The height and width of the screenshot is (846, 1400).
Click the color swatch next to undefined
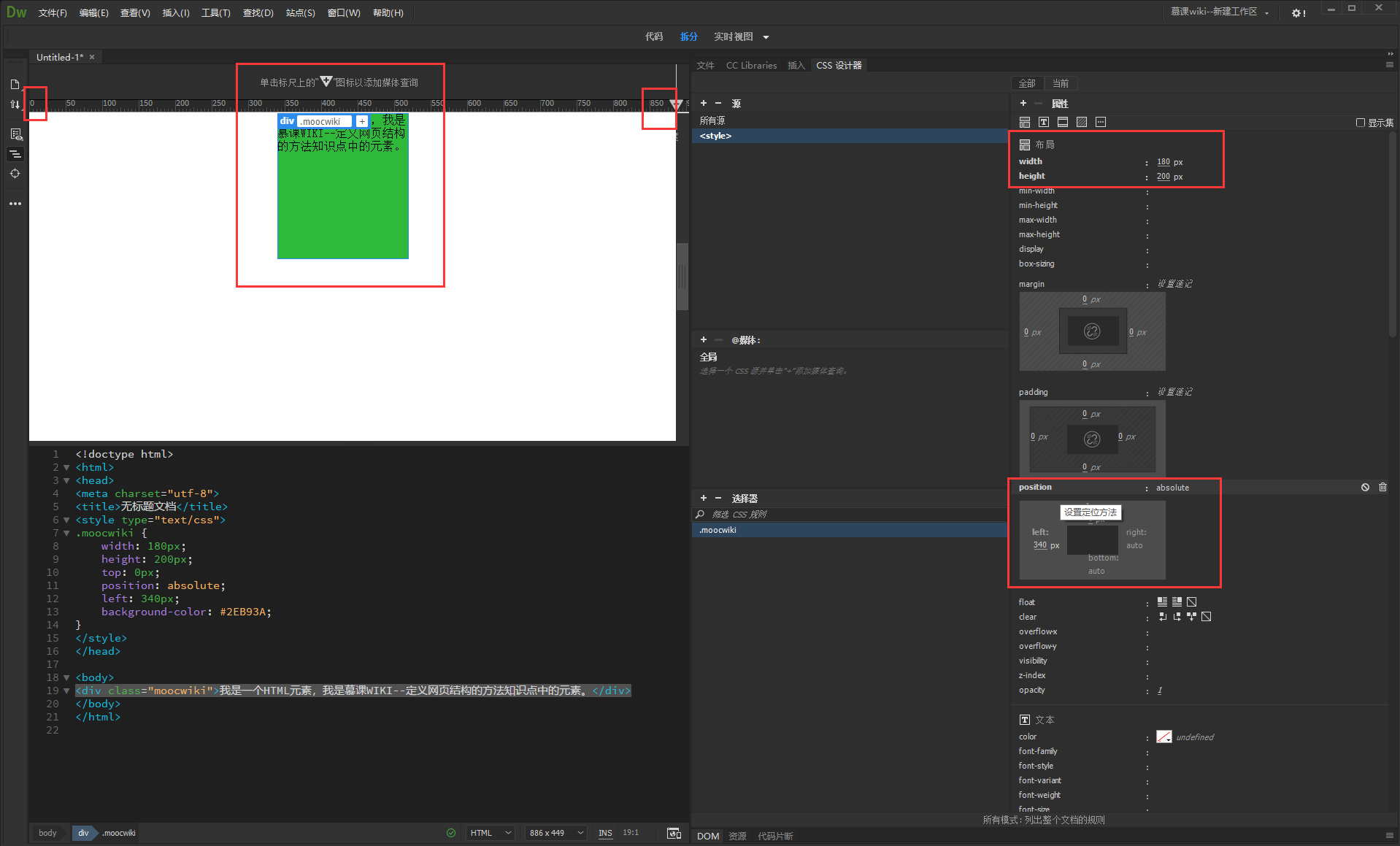1164,737
